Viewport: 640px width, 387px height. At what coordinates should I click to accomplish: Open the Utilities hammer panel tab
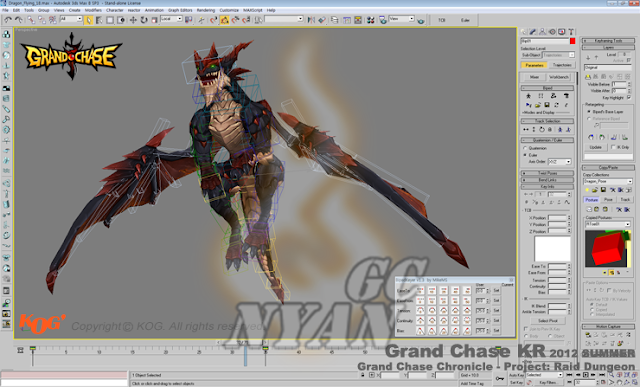tap(571, 31)
